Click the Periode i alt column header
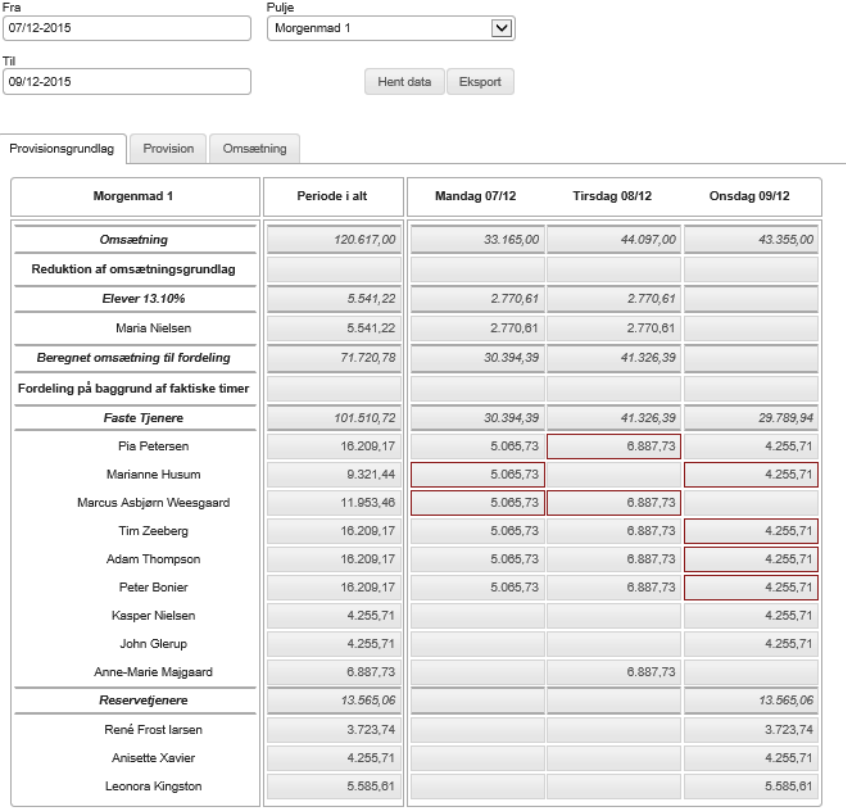The height and width of the screenshot is (810, 846). [x=334, y=197]
